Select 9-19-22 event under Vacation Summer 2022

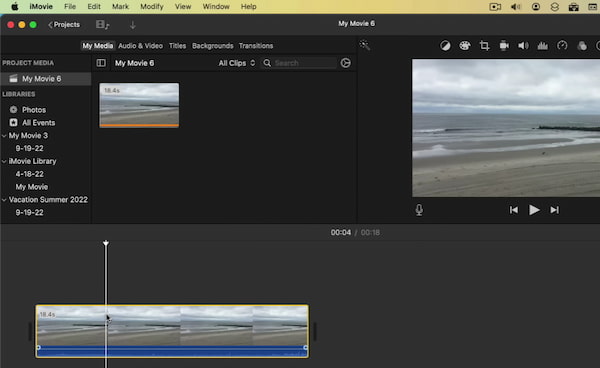[x=29, y=213]
